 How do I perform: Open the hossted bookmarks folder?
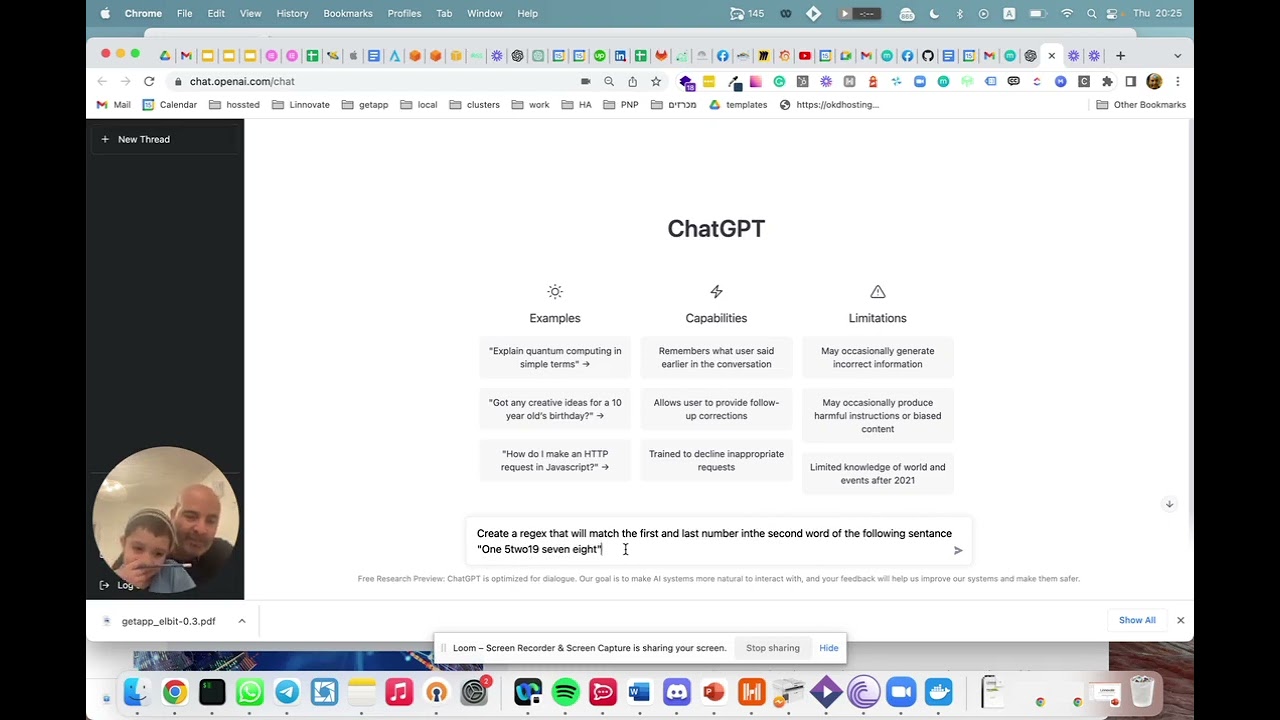click(x=234, y=104)
